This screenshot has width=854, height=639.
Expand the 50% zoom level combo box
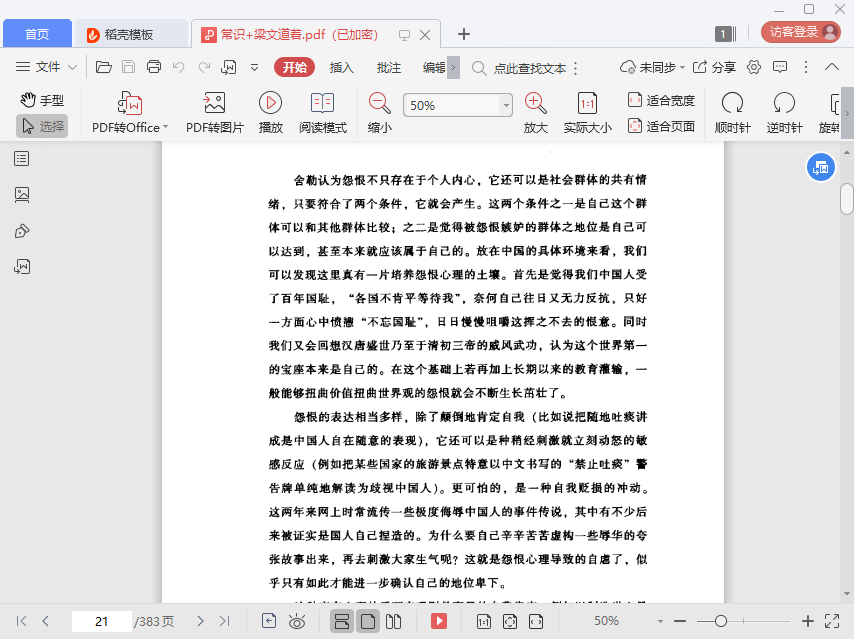506,105
